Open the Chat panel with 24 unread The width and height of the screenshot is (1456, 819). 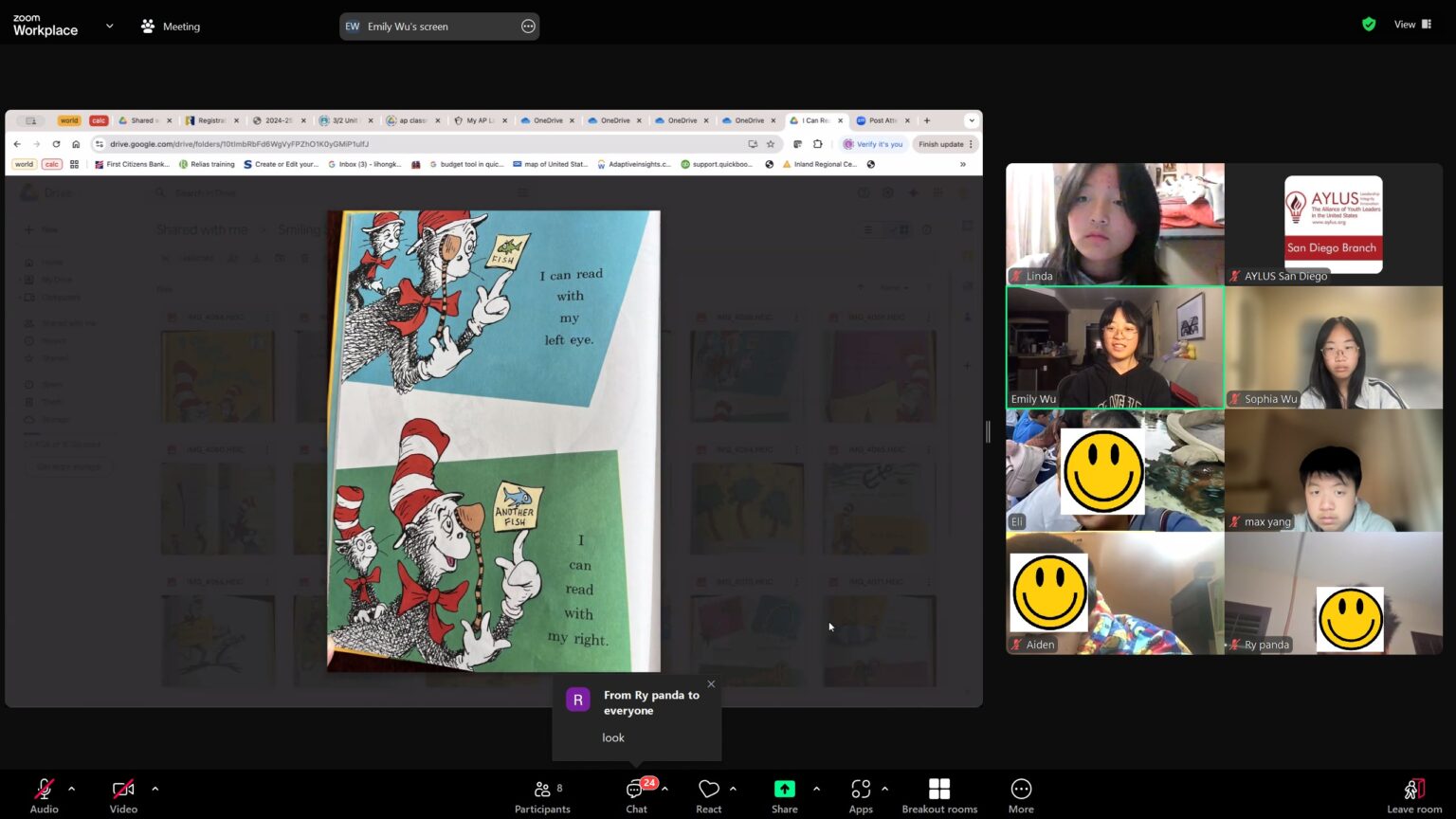pos(636,795)
